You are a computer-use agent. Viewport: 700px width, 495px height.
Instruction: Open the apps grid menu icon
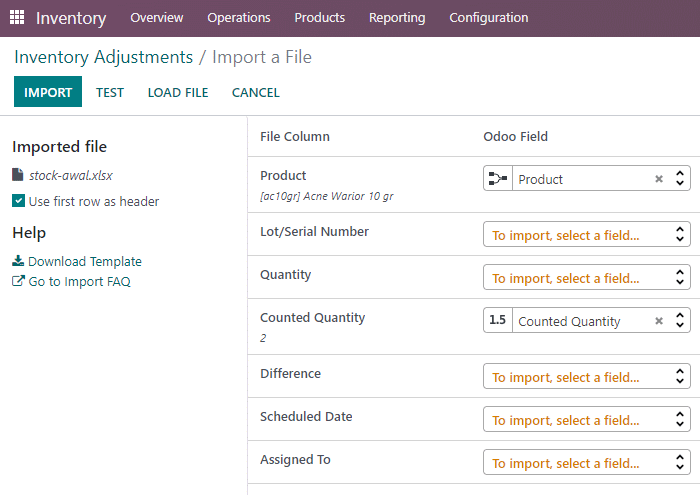(17, 17)
